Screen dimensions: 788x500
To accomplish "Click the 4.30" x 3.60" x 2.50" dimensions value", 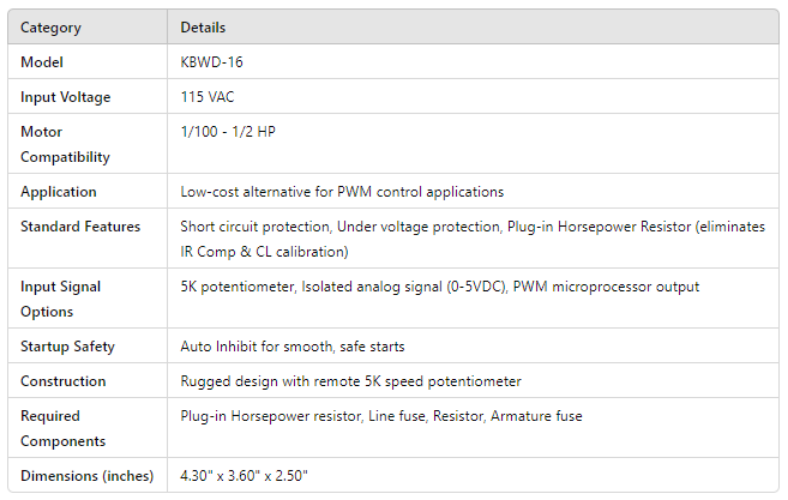I will tap(258, 476).
